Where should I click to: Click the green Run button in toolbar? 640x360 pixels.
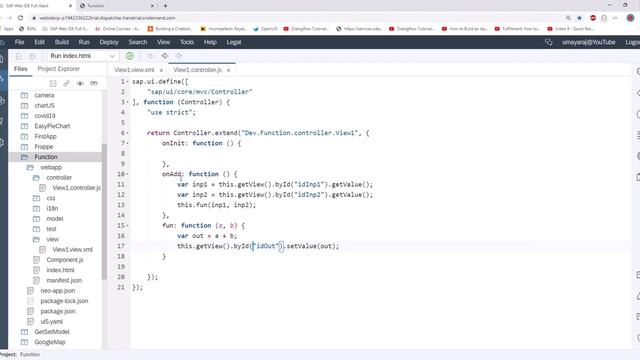[130, 56]
